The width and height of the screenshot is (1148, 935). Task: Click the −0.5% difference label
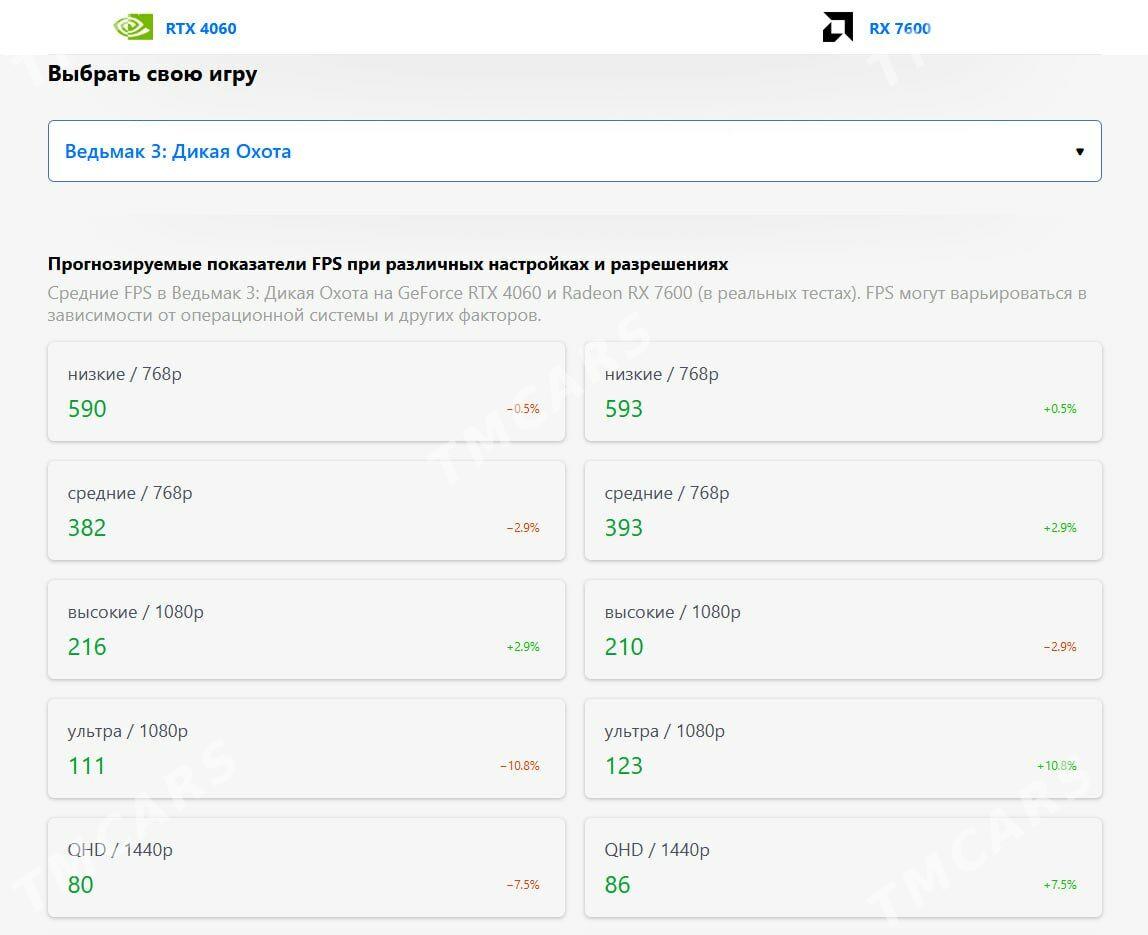(523, 409)
